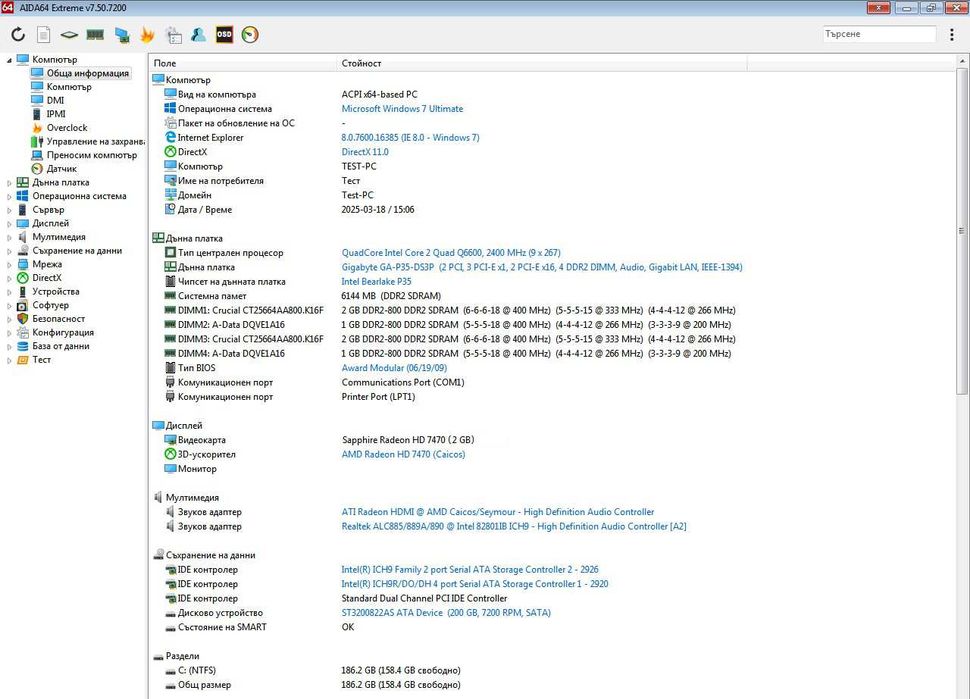Select the Софтуер tree item
Image resolution: width=970 pixels, height=699 pixels.
[51, 305]
